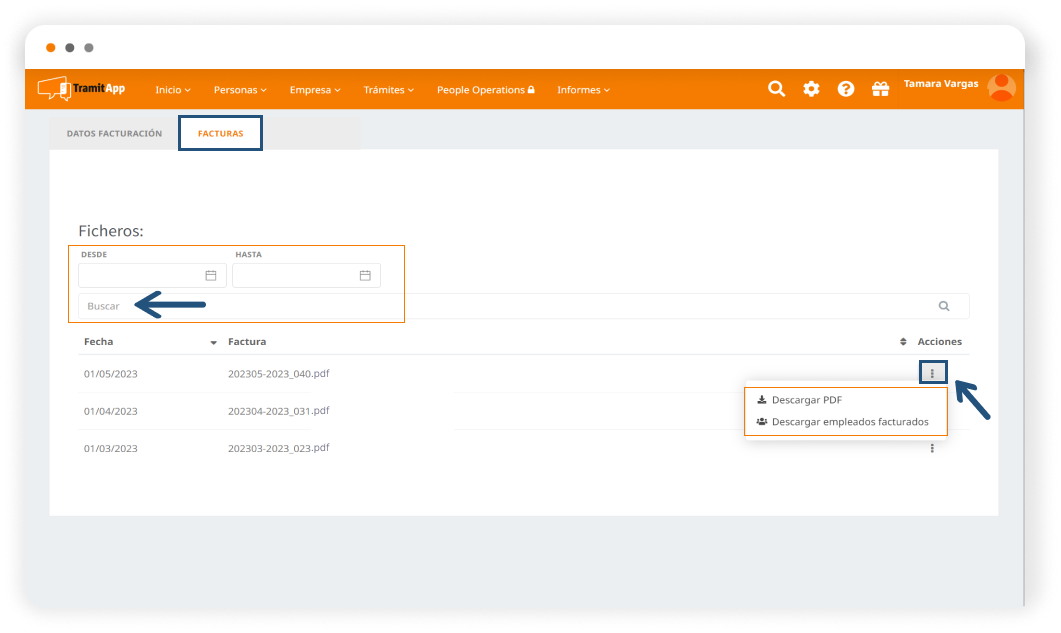Open the gift icon in header
1061x633 pixels.
pyautogui.click(x=880, y=89)
